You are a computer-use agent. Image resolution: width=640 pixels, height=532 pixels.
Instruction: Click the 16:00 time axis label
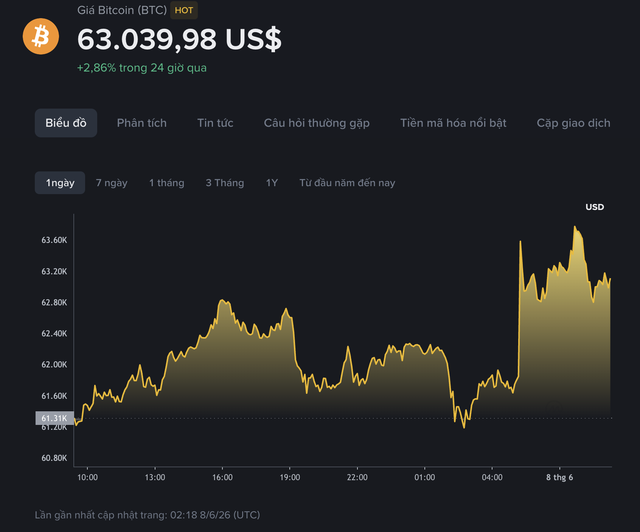tap(222, 477)
